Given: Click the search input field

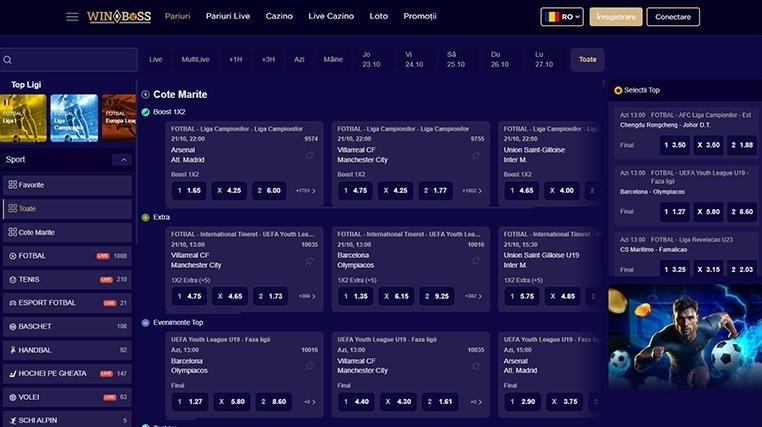Looking at the screenshot, I should pos(69,60).
